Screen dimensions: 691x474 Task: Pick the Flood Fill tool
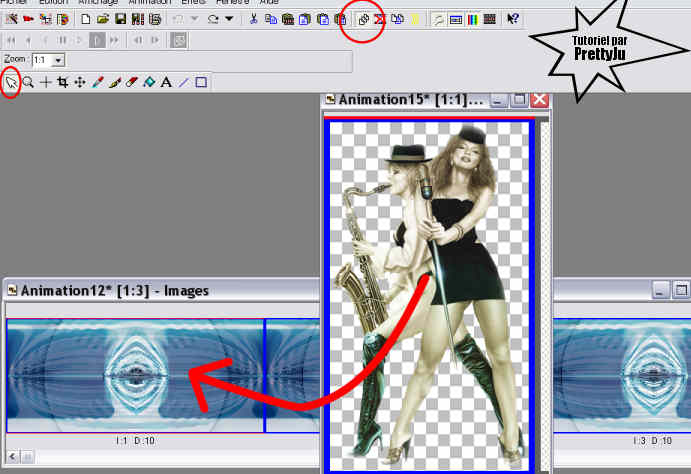pyautogui.click(x=148, y=83)
